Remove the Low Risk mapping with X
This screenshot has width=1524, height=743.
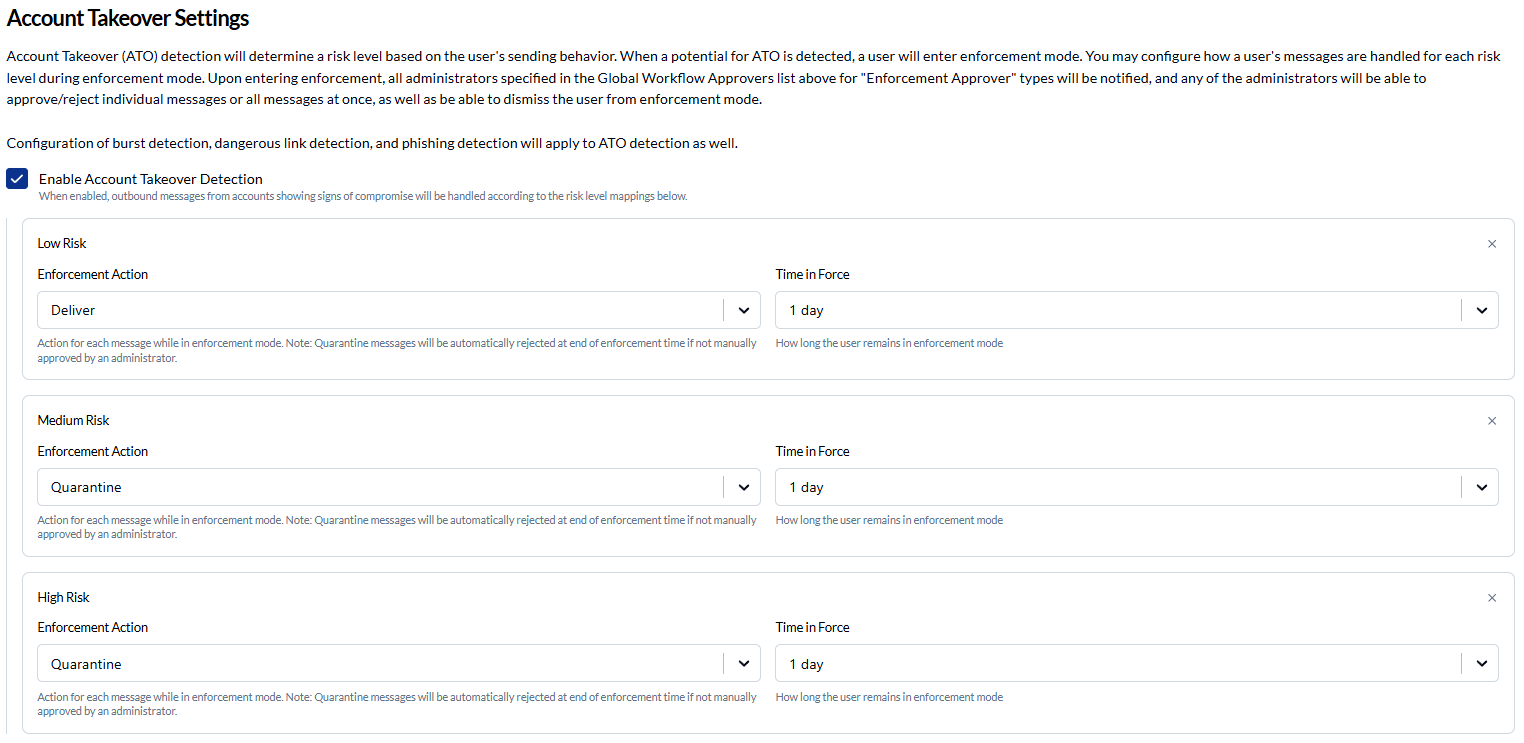pyautogui.click(x=1492, y=244)
